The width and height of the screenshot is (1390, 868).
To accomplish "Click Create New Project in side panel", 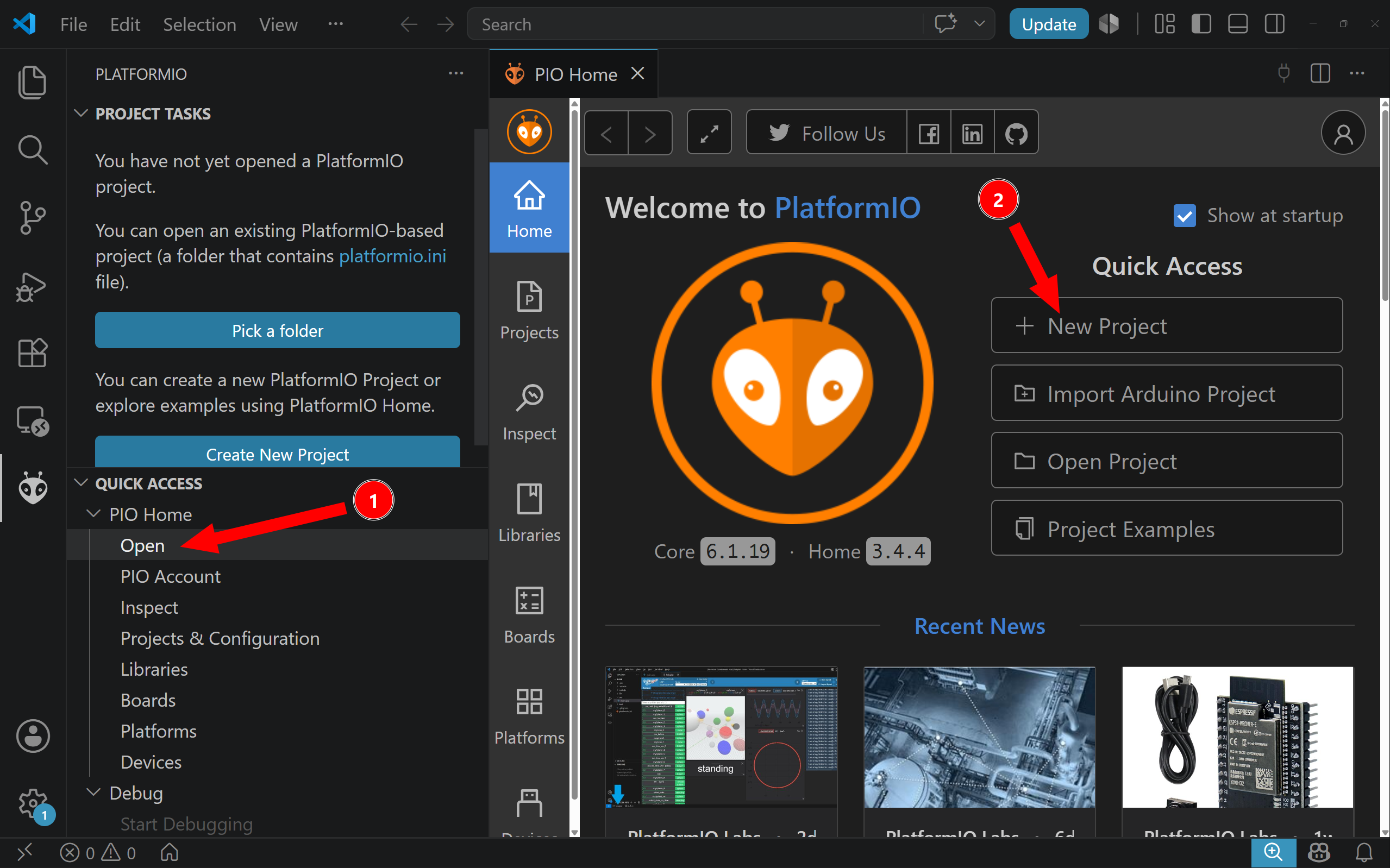I will (277, 452).
